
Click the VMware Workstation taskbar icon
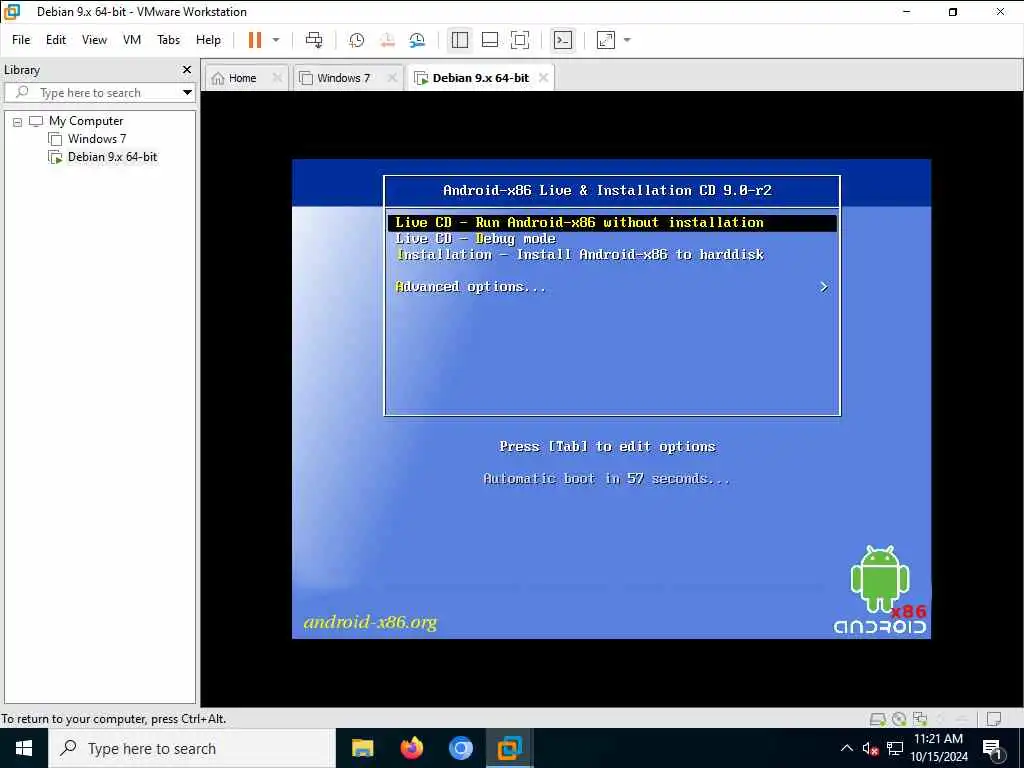(509, 748)
